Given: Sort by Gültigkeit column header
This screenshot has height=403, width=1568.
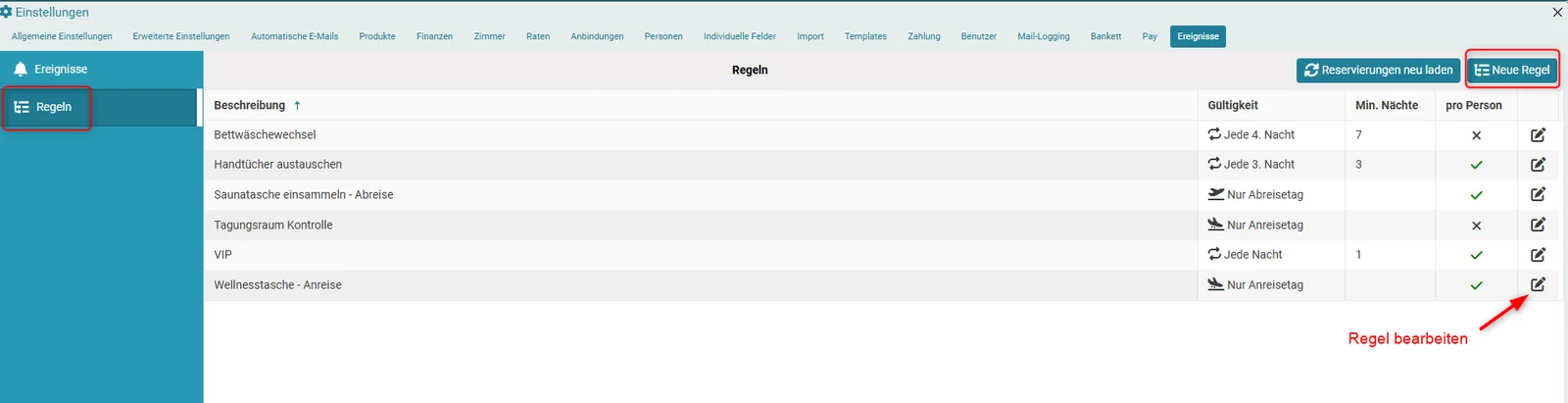Looking at the screenshot, I should 1233,105.
